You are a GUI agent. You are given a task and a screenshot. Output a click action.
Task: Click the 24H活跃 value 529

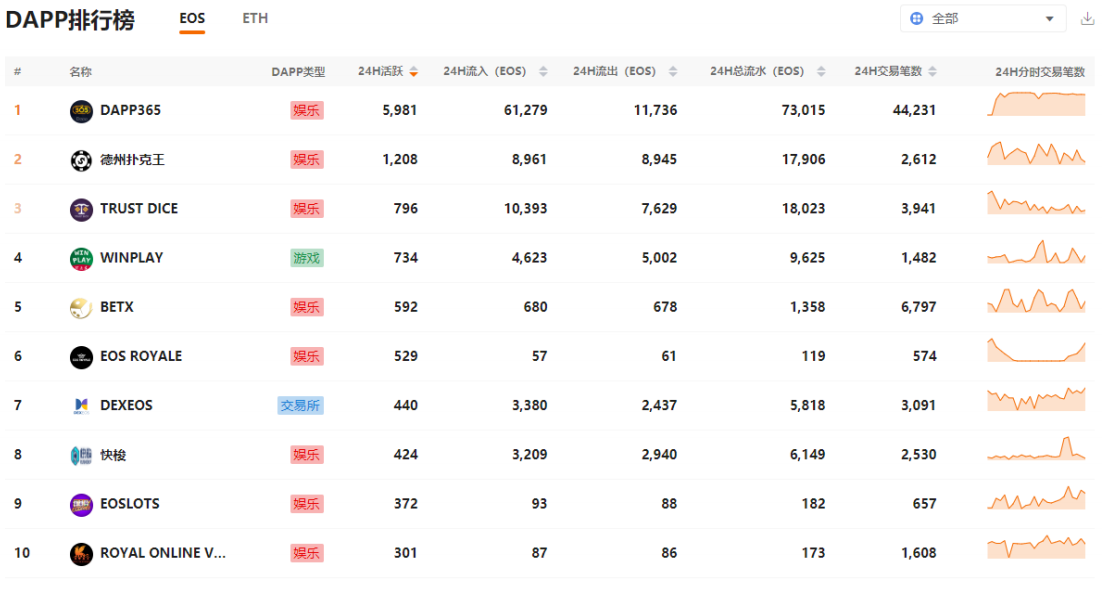406,357
